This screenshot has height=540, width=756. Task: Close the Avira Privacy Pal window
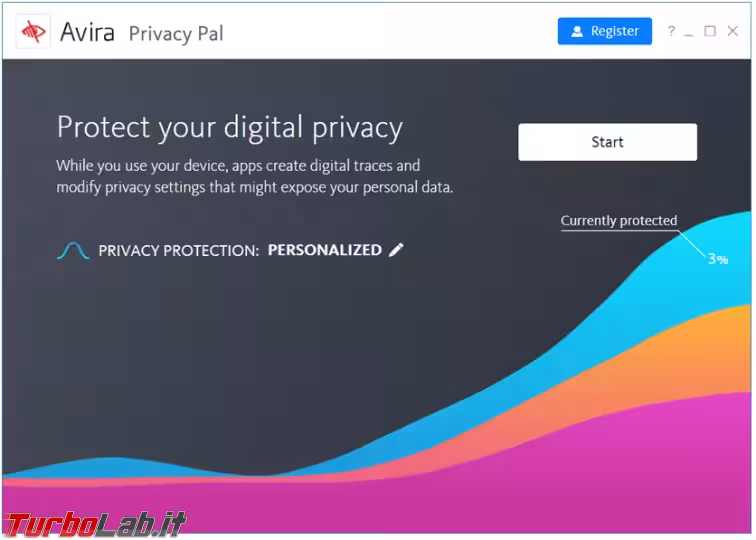(732, 31)
